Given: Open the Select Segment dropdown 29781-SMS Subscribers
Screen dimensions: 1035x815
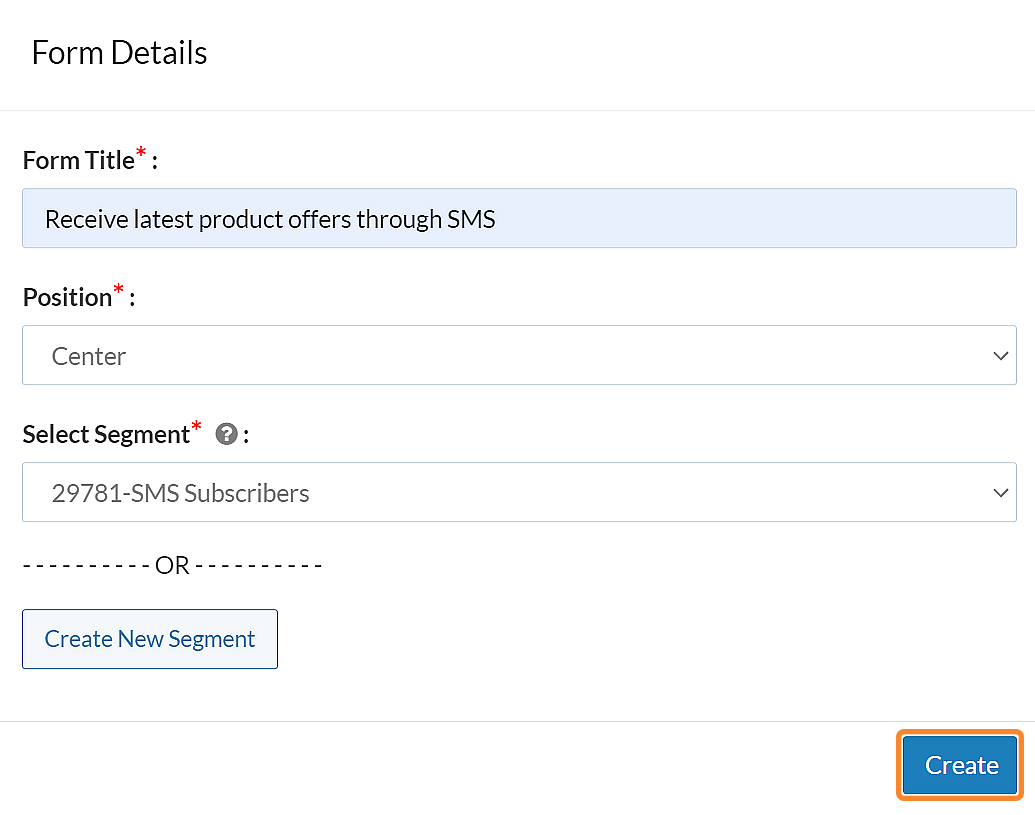Looking at the screenshot, I should click(x=519, y=492).
